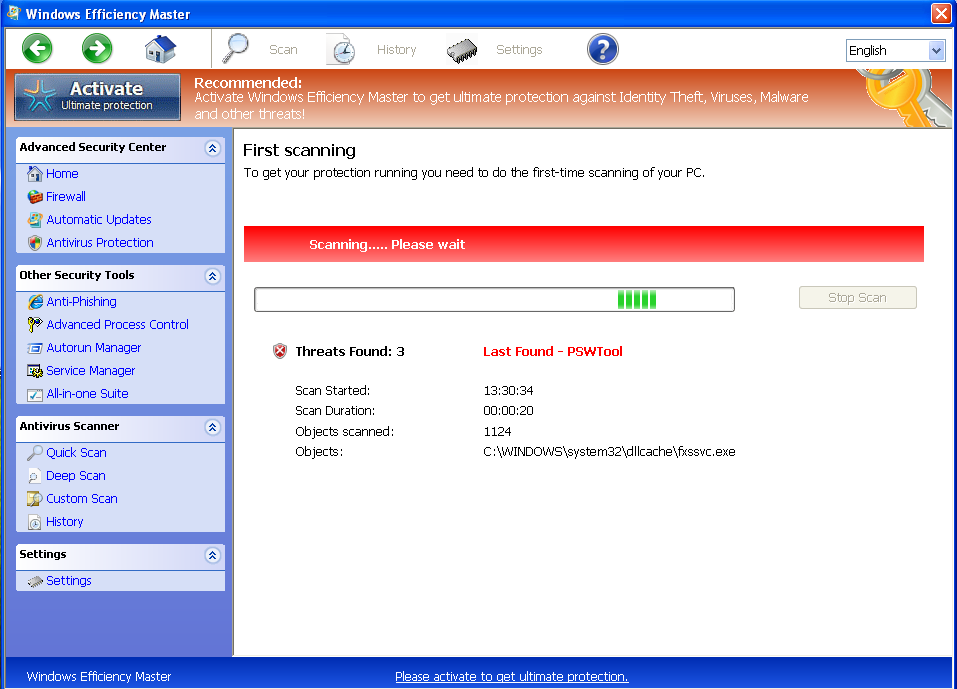Click the Advanced Process Control icon
957x689 pixels.
[35, 325]
